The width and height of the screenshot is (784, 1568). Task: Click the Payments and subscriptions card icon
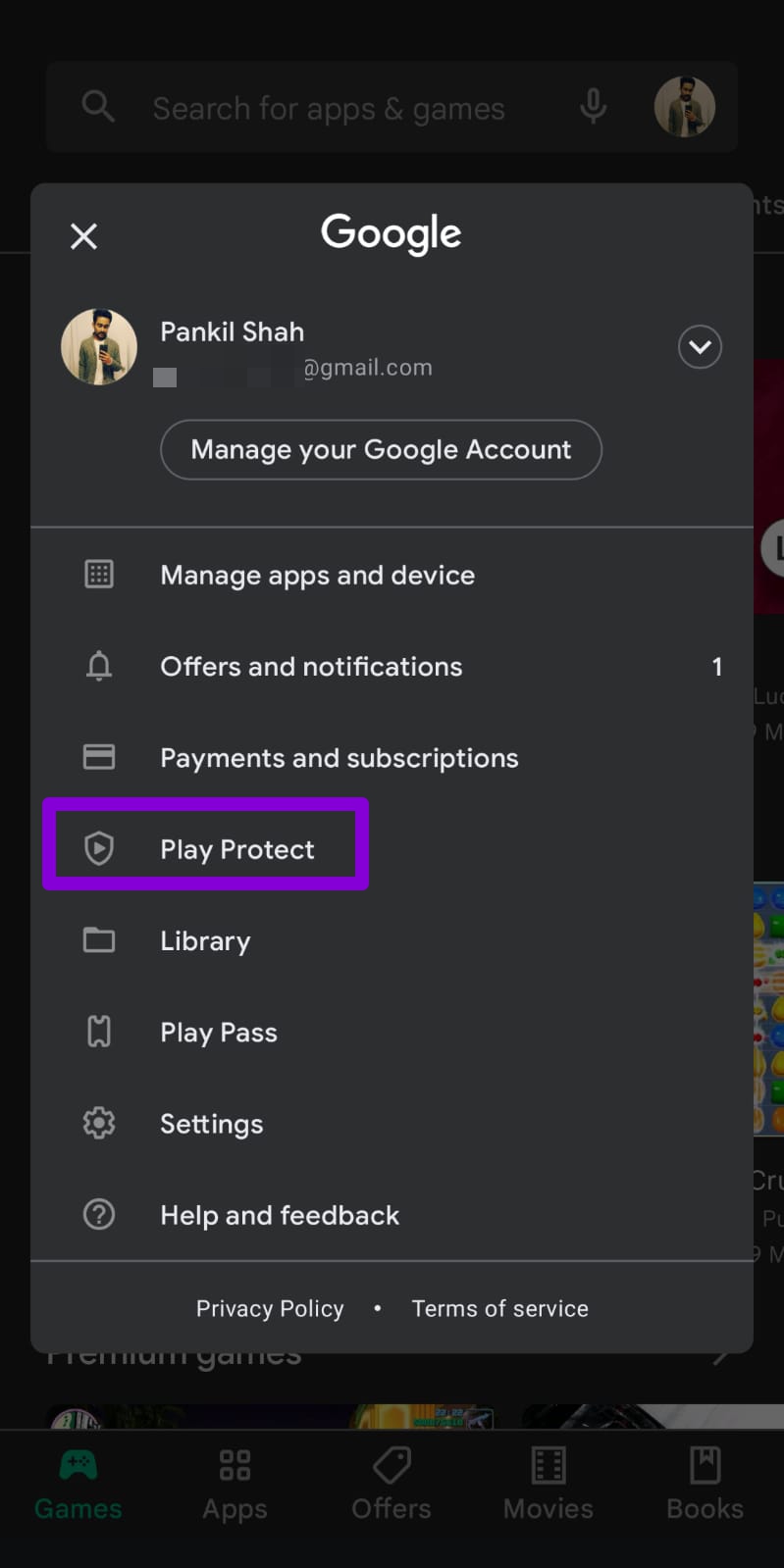(98, 757)
